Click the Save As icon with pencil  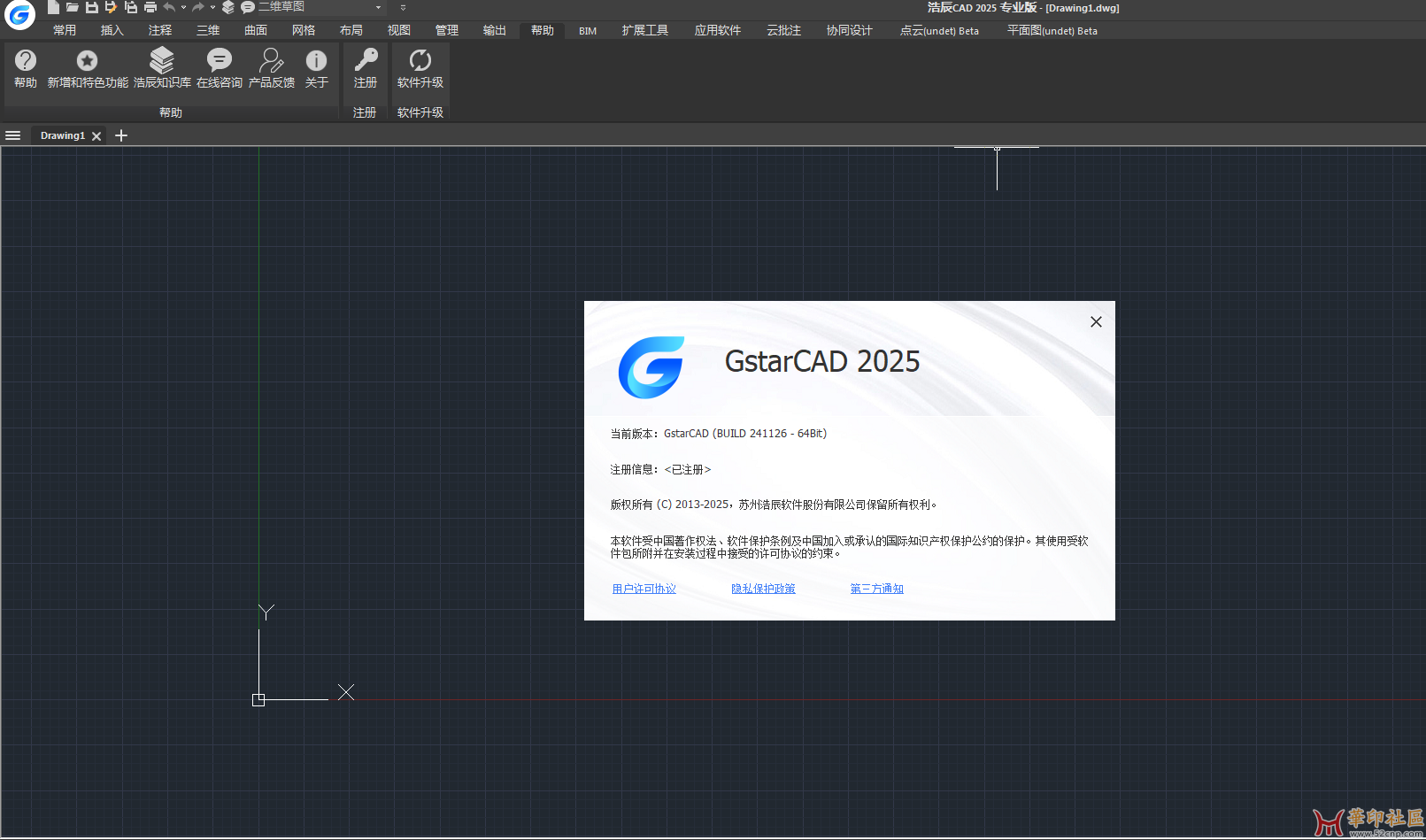(111, 7)
